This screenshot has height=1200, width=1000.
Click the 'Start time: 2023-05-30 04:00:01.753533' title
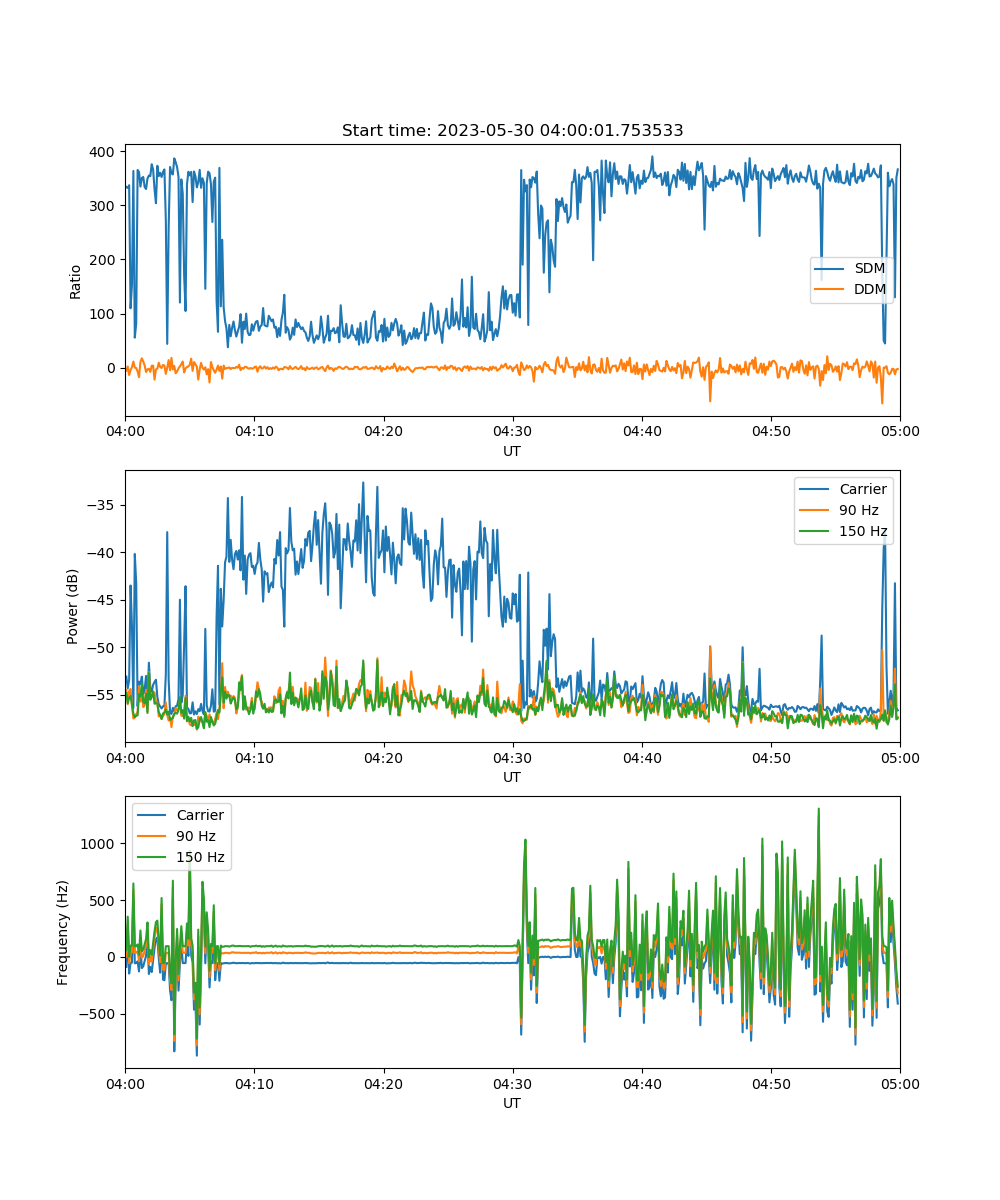coord(512,131)
